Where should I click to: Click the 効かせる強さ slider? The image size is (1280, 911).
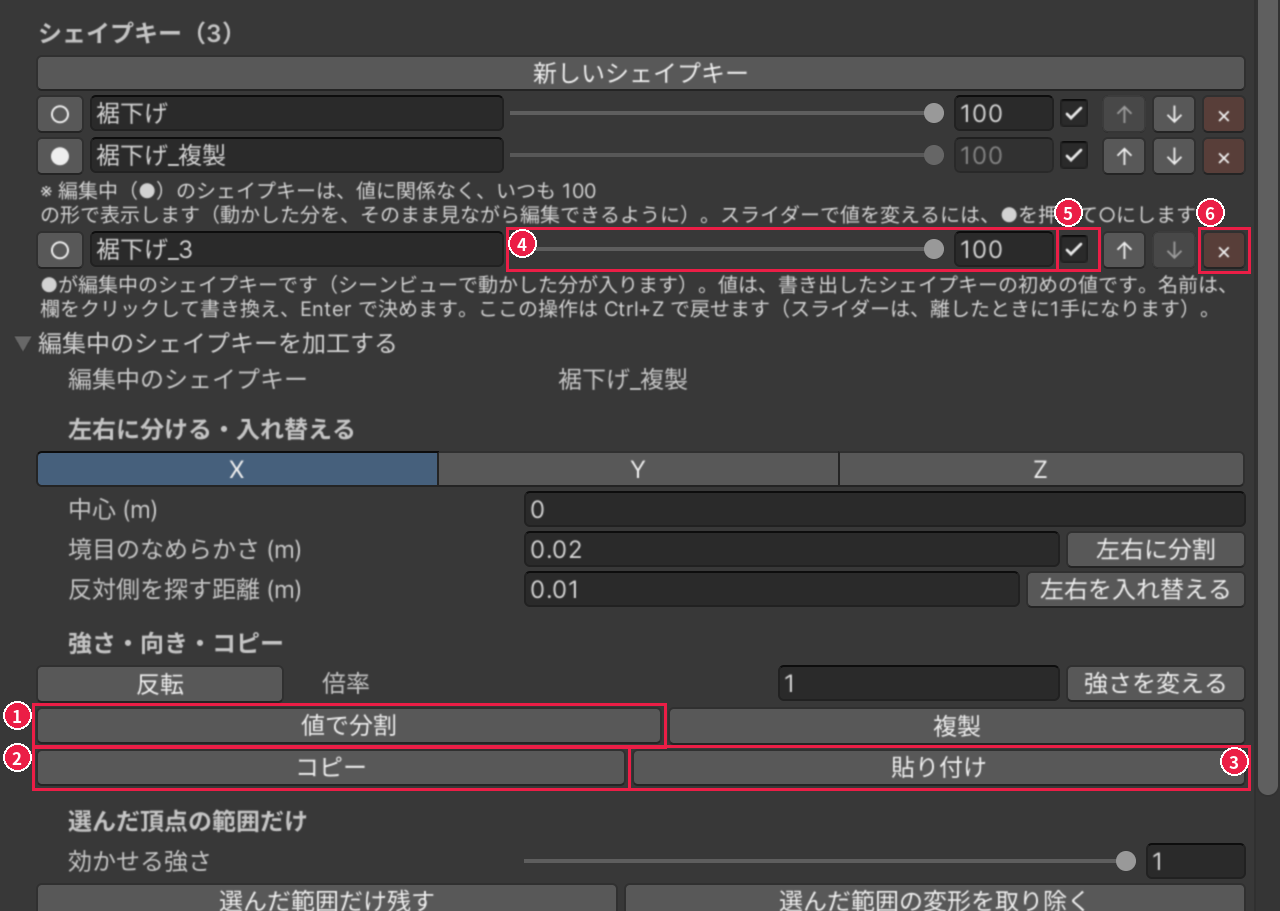[830, 861]
